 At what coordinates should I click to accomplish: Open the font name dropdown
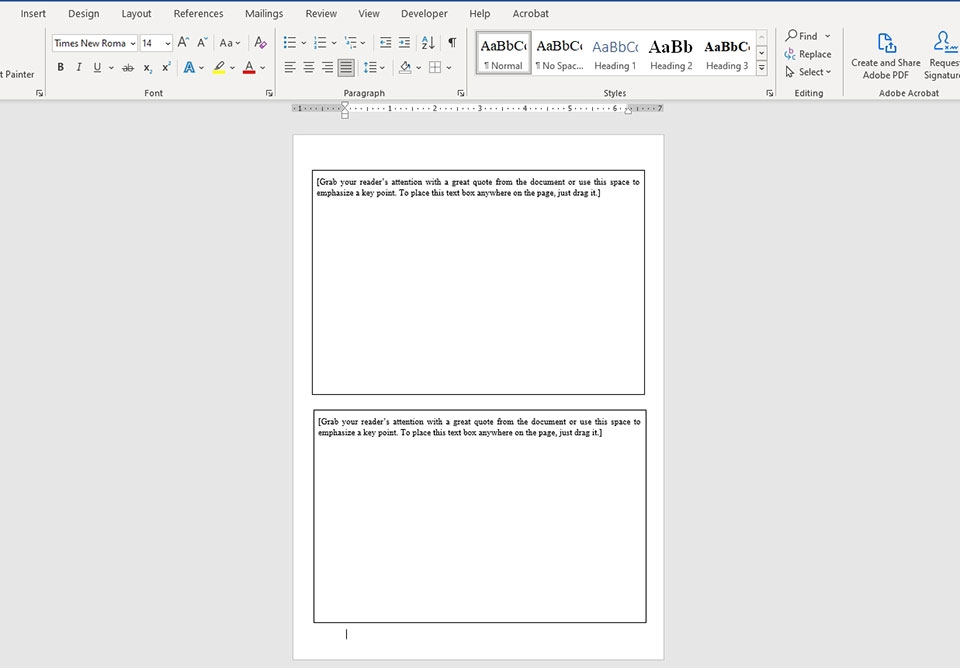tap(133, 44)
